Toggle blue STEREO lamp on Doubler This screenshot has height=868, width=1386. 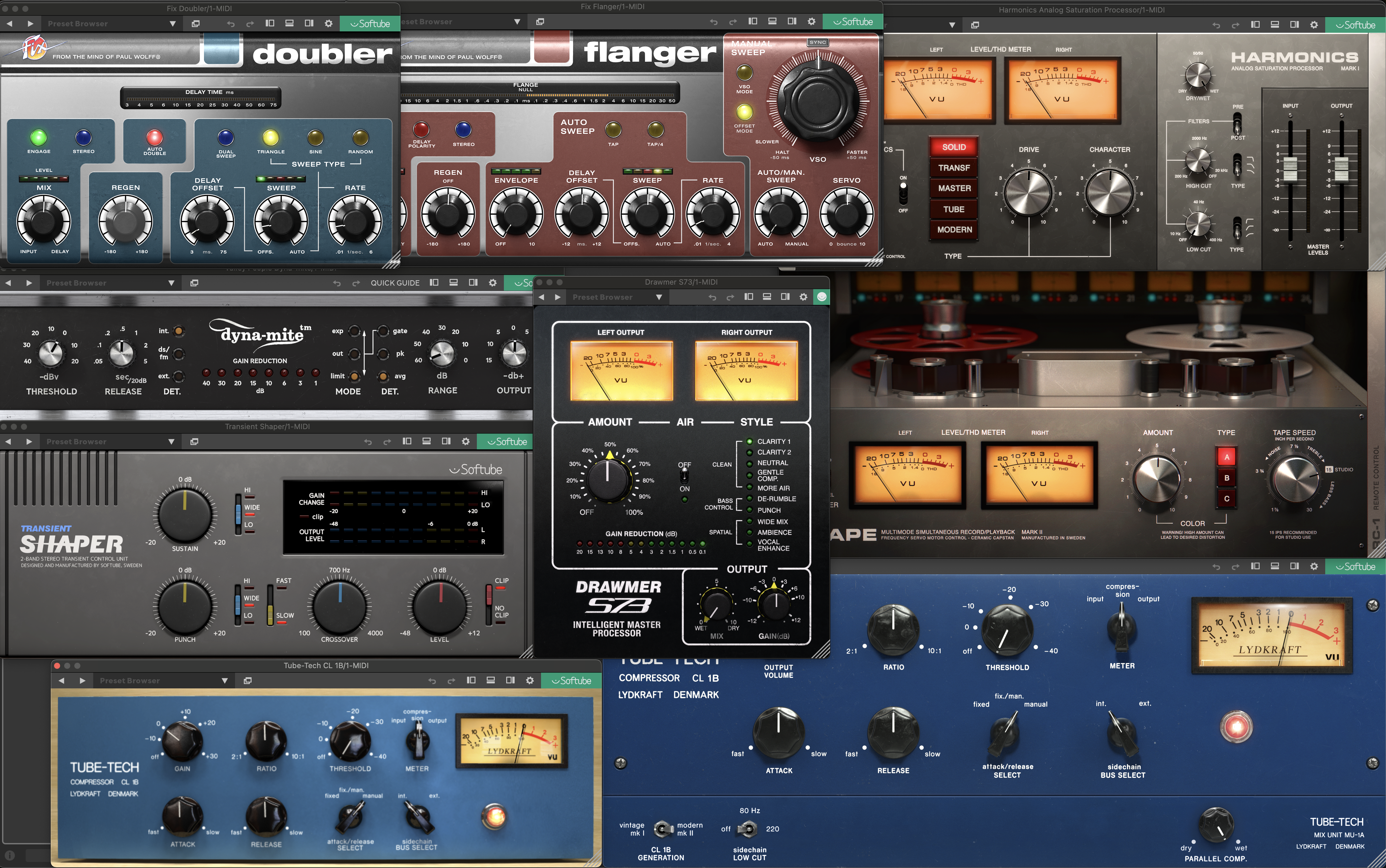tap(83, 138)
